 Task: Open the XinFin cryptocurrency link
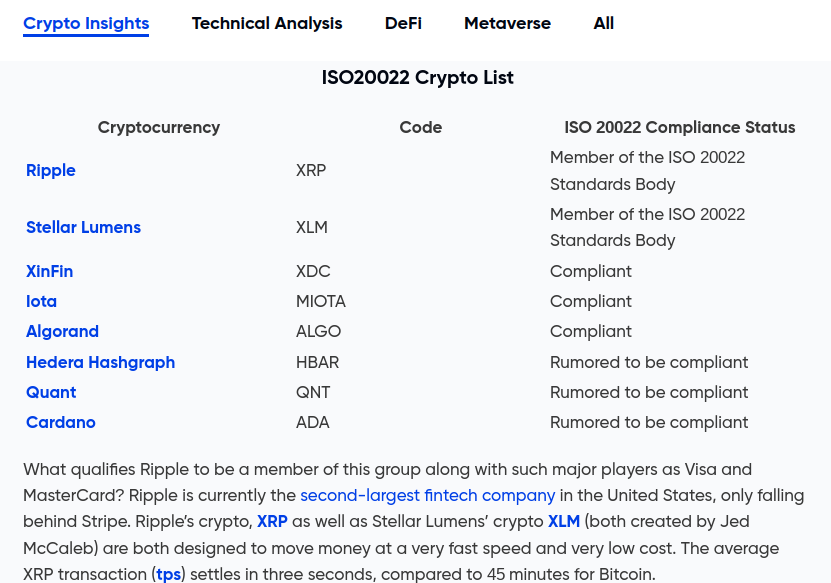tap(49, 271)
